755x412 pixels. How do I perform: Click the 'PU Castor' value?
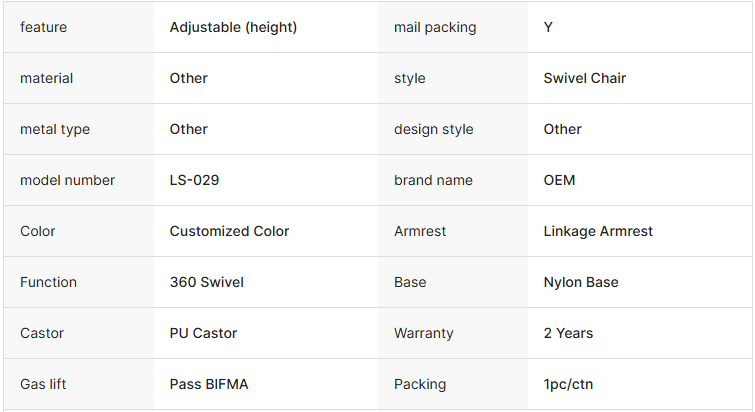204,333
